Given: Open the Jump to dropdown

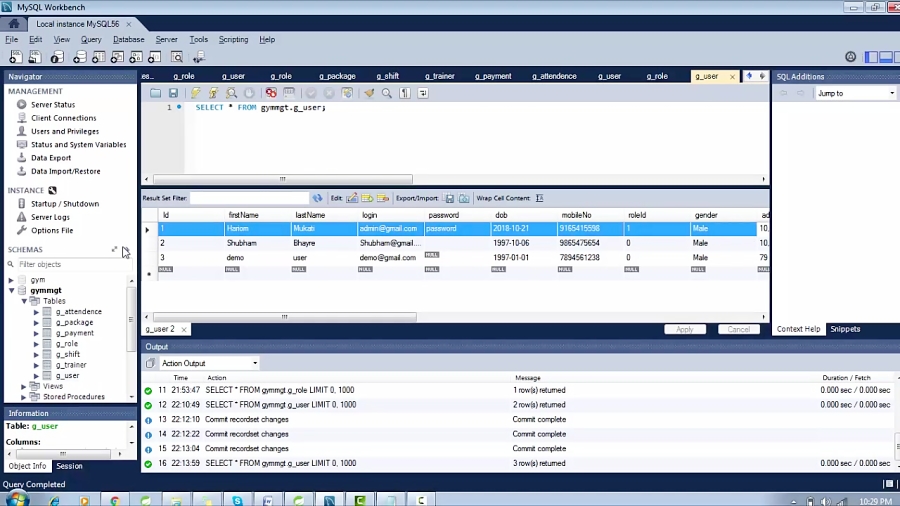Looking at the screenshot, I should (855, 93).
